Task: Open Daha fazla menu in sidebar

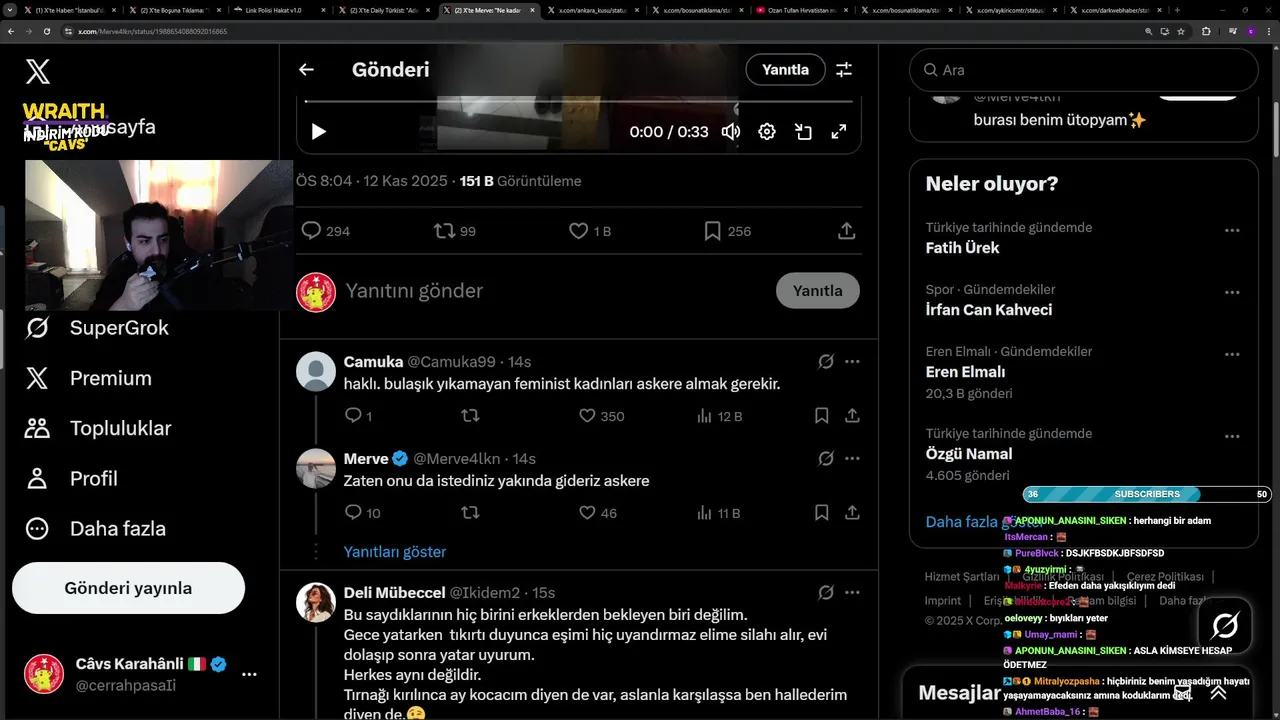Action: click(x=95, y=529)
